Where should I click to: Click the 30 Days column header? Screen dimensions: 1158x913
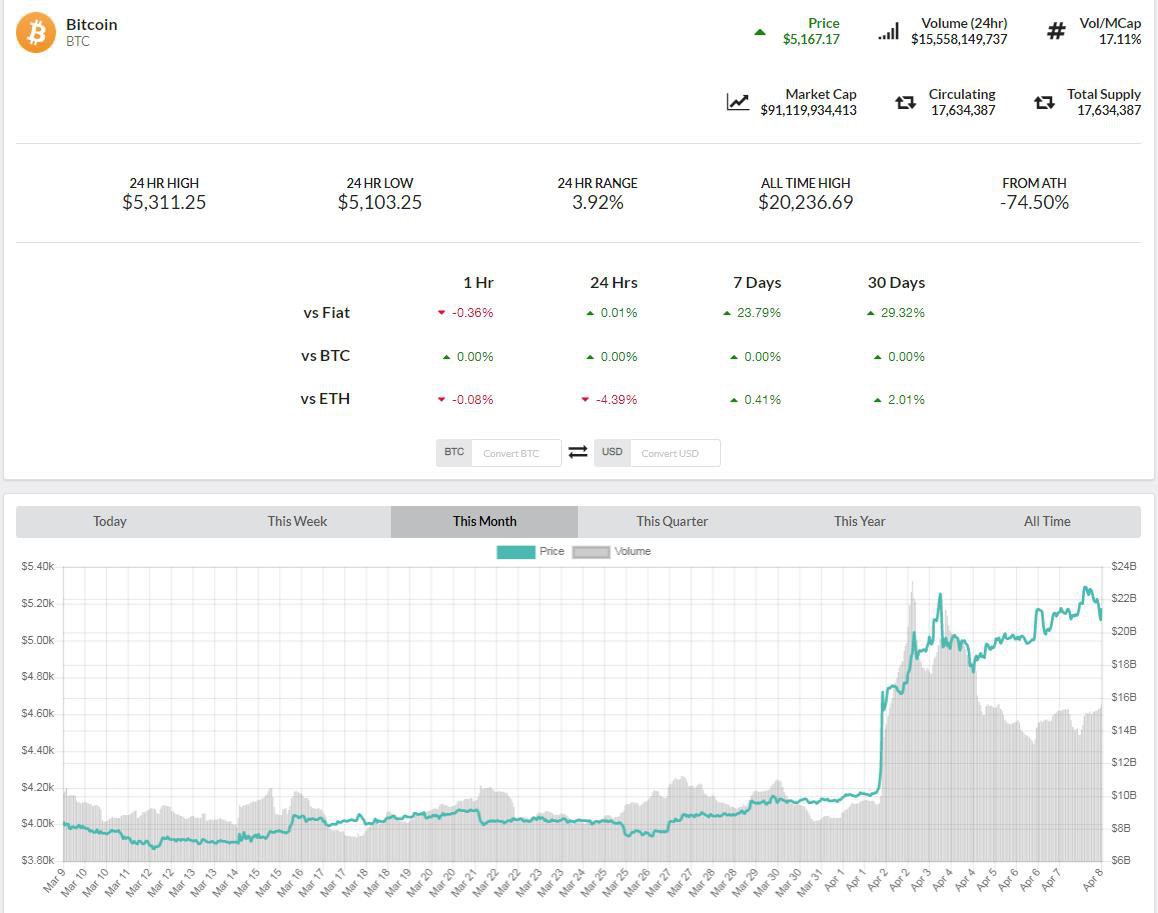click(897, 282)
